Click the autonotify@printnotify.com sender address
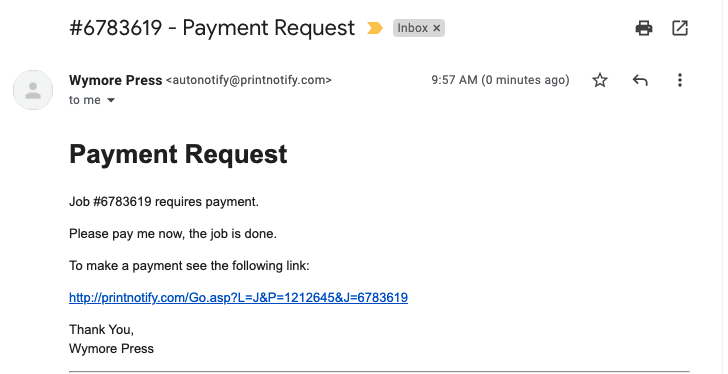This screenshot has height=374, width=728. pos(249,80)
